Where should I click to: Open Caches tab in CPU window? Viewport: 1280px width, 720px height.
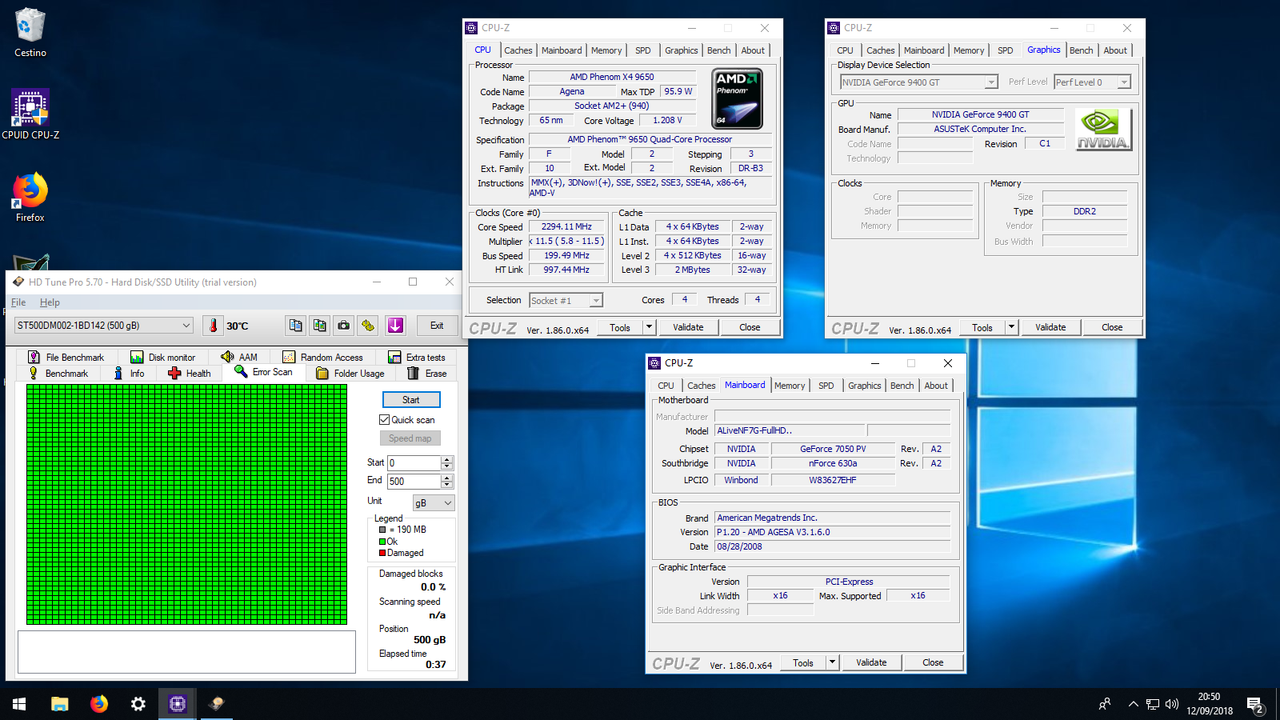click(518, 50)
